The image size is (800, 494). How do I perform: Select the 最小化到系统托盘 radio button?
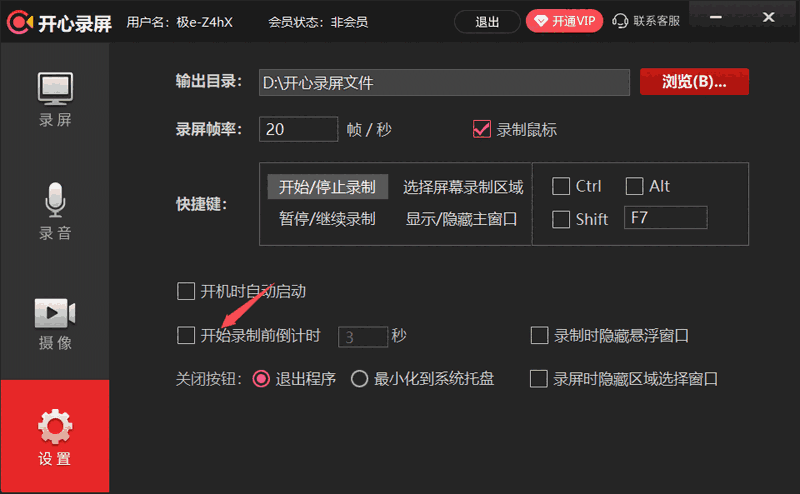click(x=359, y=379)
